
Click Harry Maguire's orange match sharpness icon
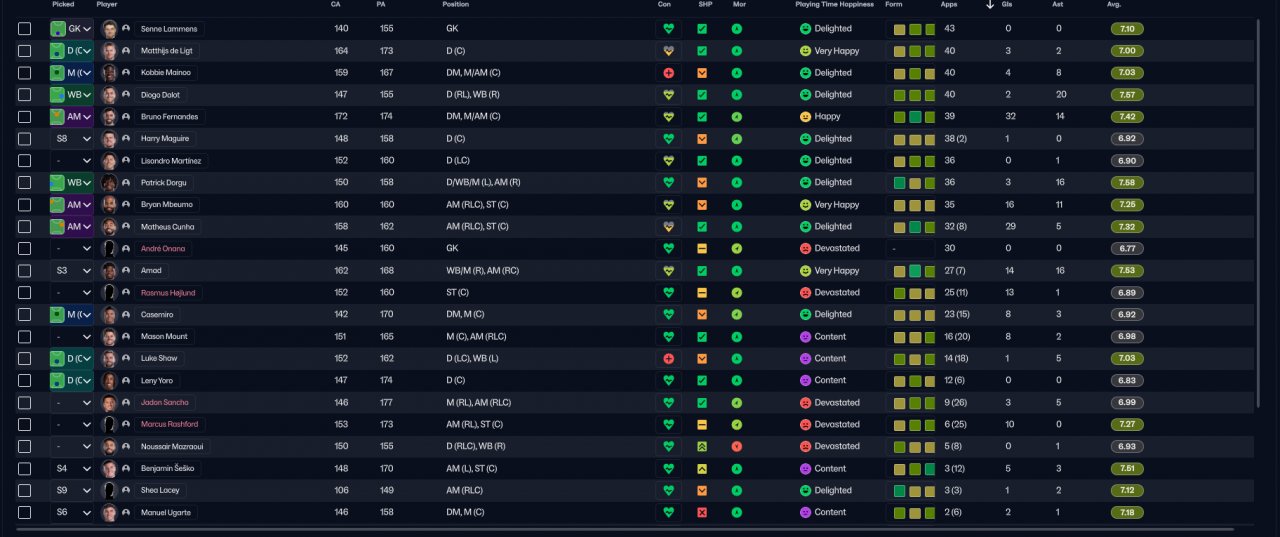[x=702, y=139]
